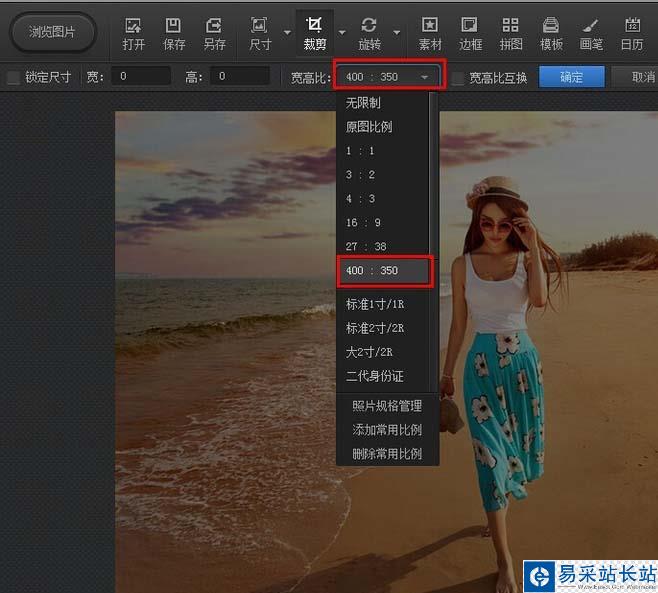Screen dimensions: 658x593
Task: Open the 宽高比 aspect ratio combo box
Action: coord(389,77)
